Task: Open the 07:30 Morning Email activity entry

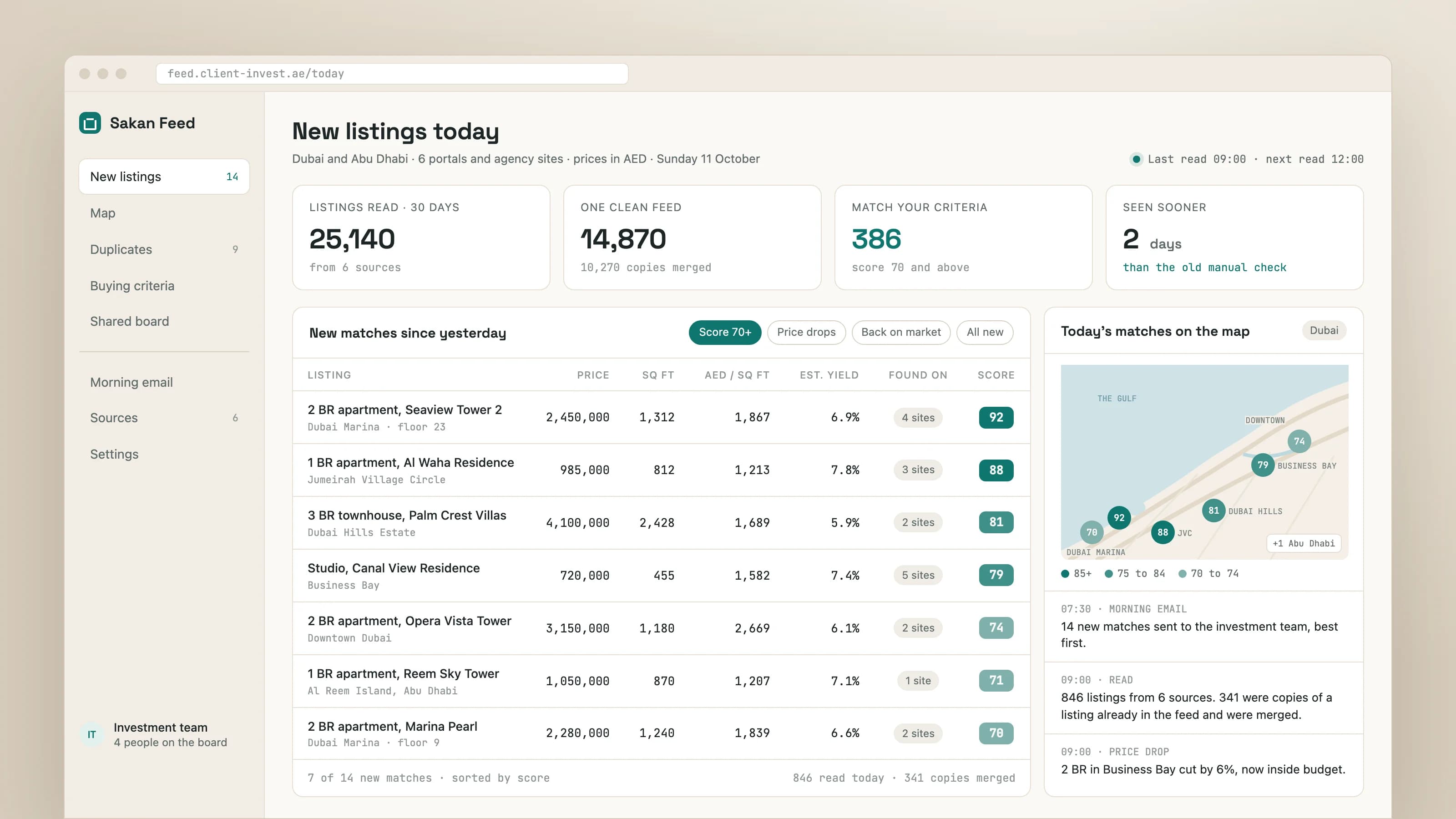Action: click(x=1204, y=626)
